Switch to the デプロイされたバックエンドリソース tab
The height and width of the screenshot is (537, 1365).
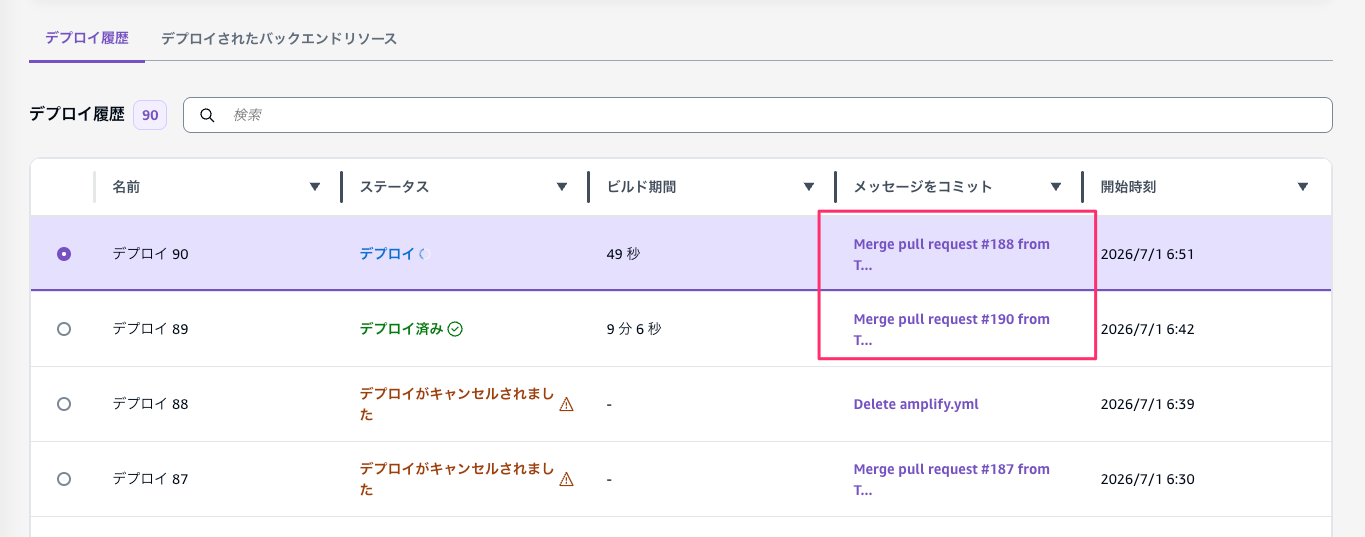pos(279,38)
